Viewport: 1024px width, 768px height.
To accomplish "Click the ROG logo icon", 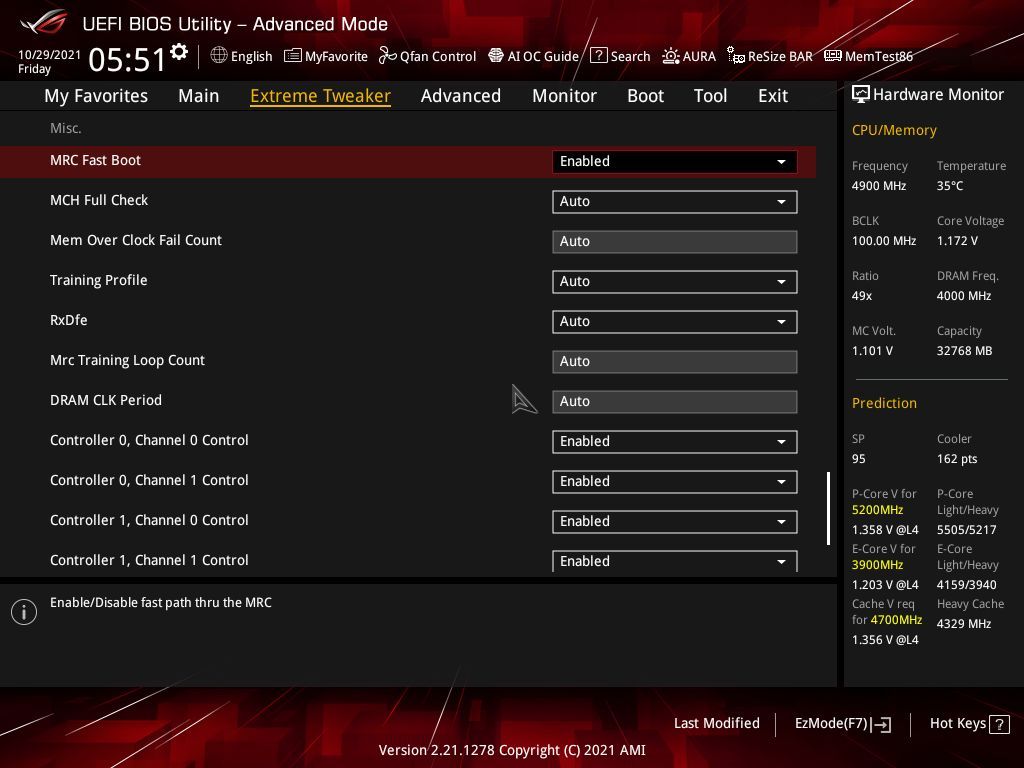I will coord(44,24).
